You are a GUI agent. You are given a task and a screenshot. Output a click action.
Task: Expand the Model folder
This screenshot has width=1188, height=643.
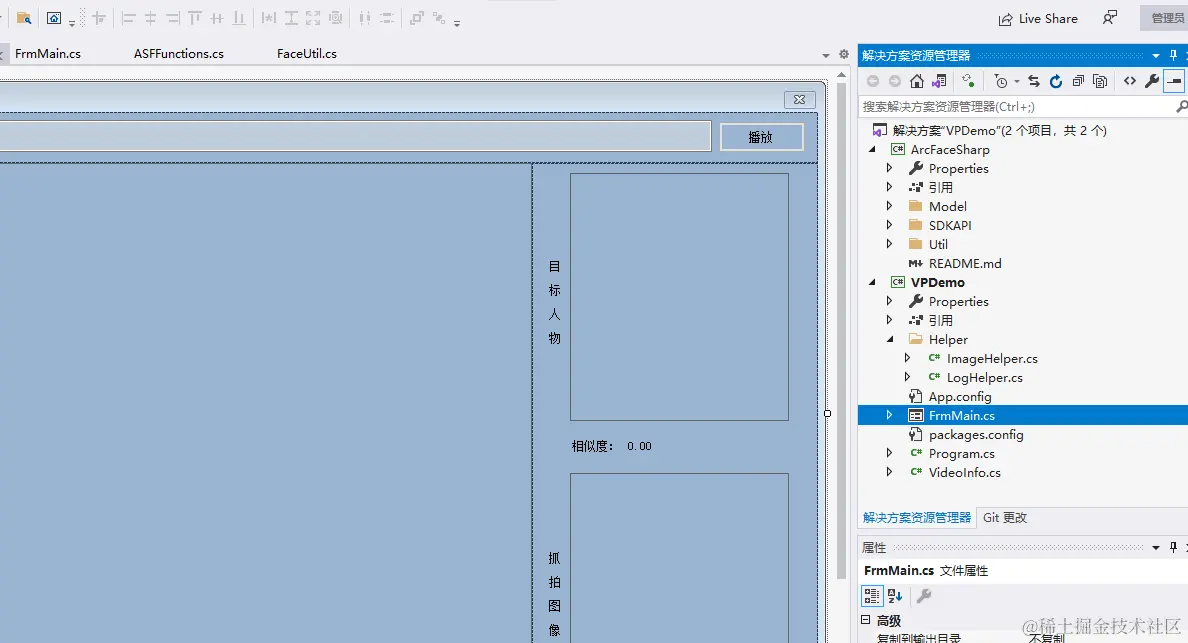(x=889, y=206)
